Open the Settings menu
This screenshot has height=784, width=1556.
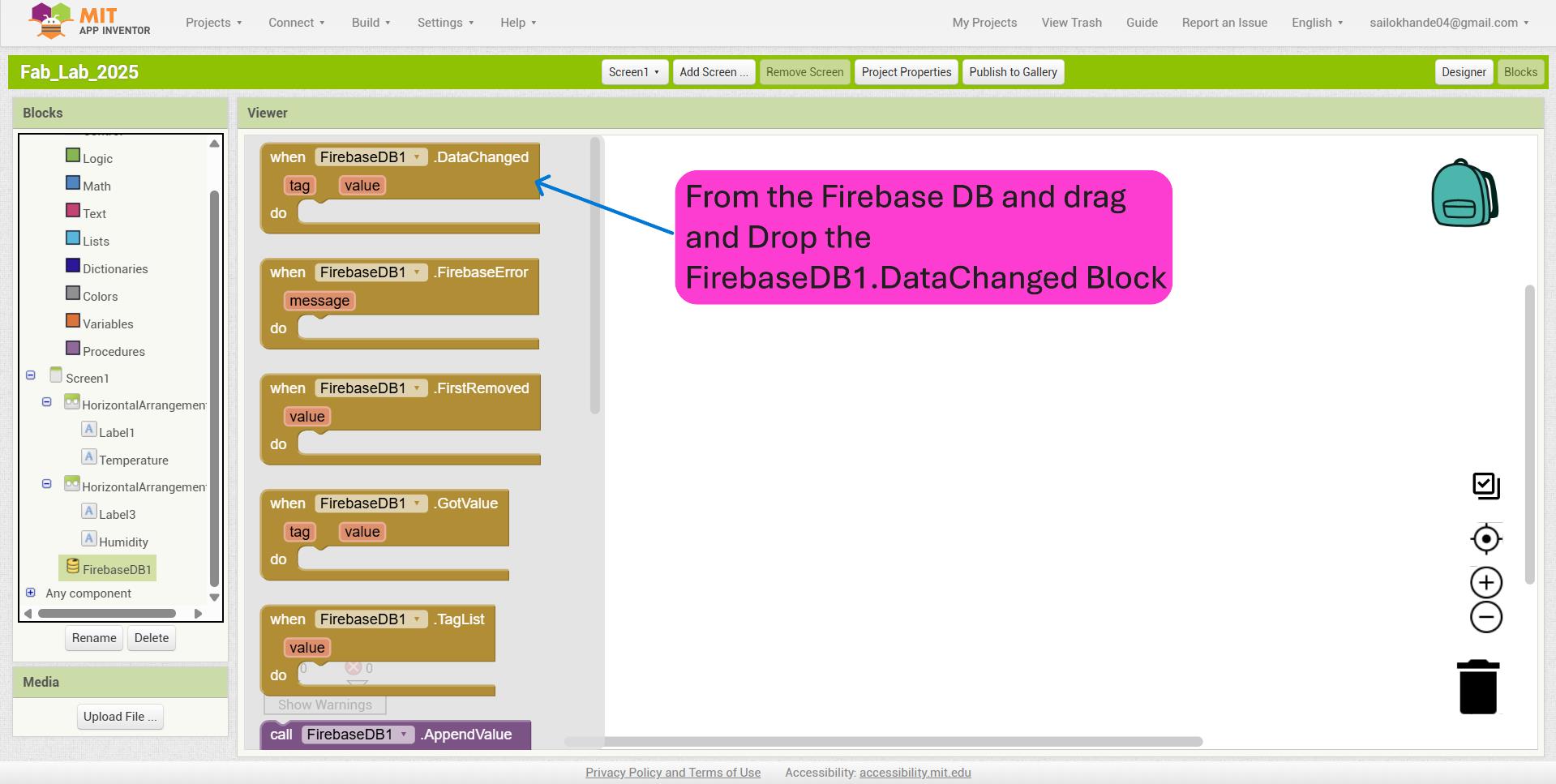pos(446,23)
